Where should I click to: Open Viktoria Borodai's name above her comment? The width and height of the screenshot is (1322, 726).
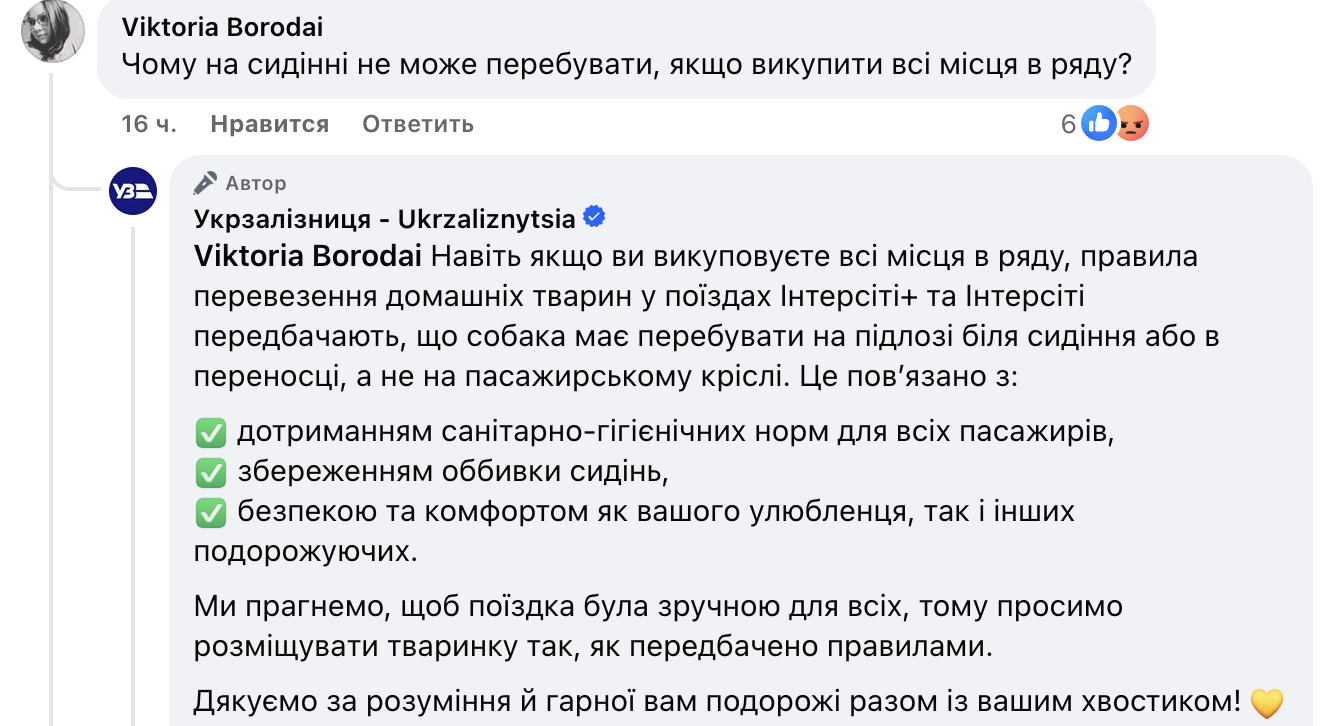click(221, 26)
